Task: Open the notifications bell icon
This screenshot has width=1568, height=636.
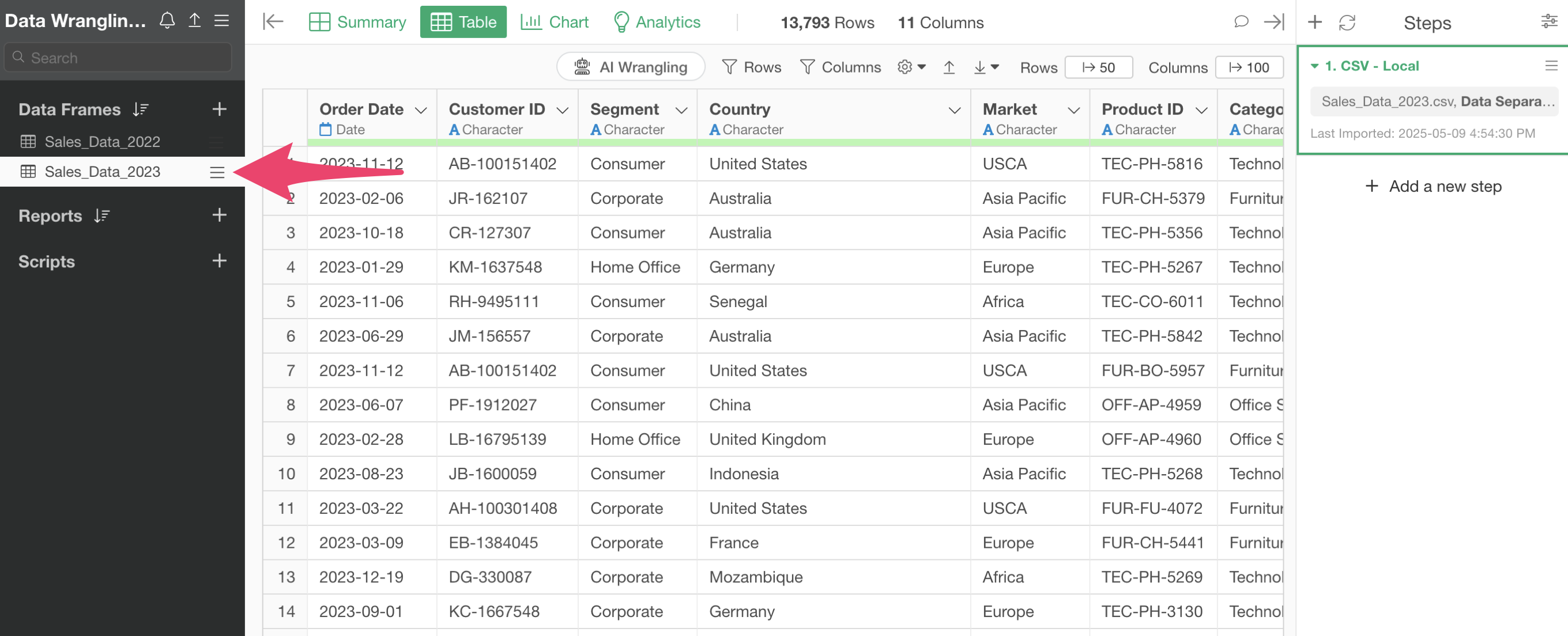Action: tap(167, 21)
